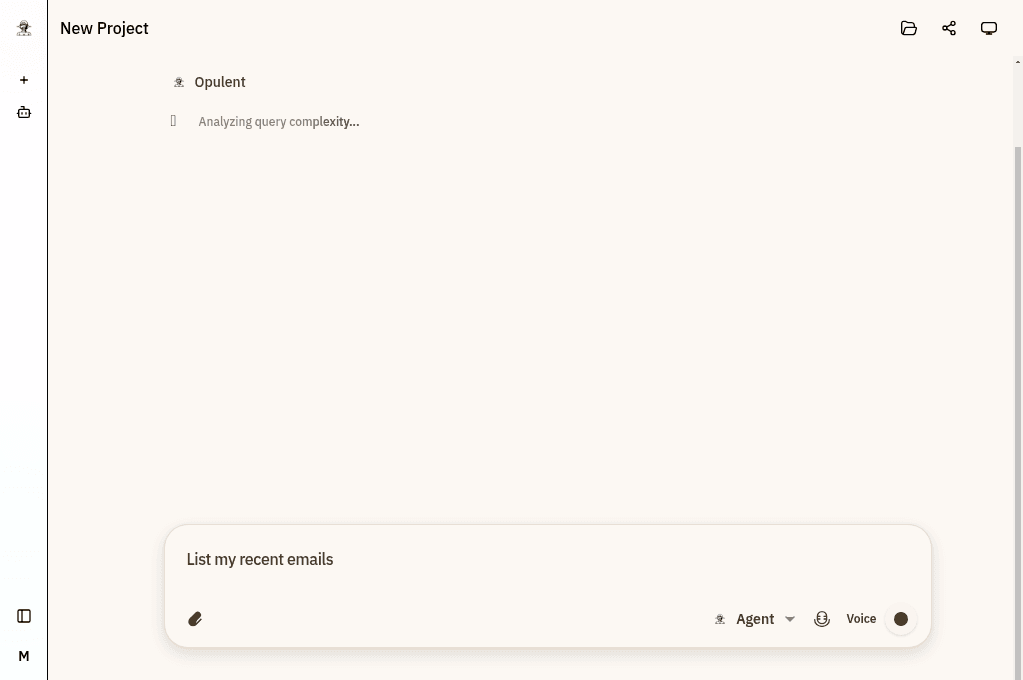Select the New Project title
Screen dimensions: 1023x680
point(104,28)
